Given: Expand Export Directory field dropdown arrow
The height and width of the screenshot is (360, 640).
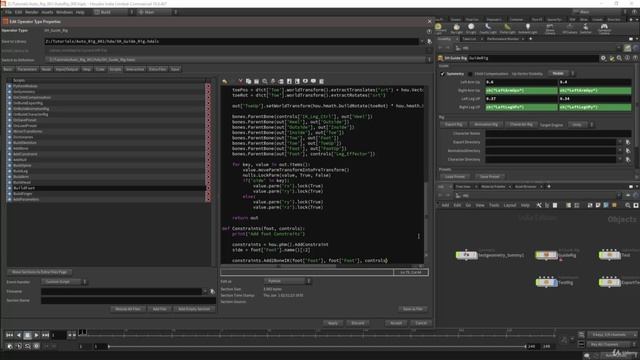Looking at the screenshot, I should pos(620,142).
